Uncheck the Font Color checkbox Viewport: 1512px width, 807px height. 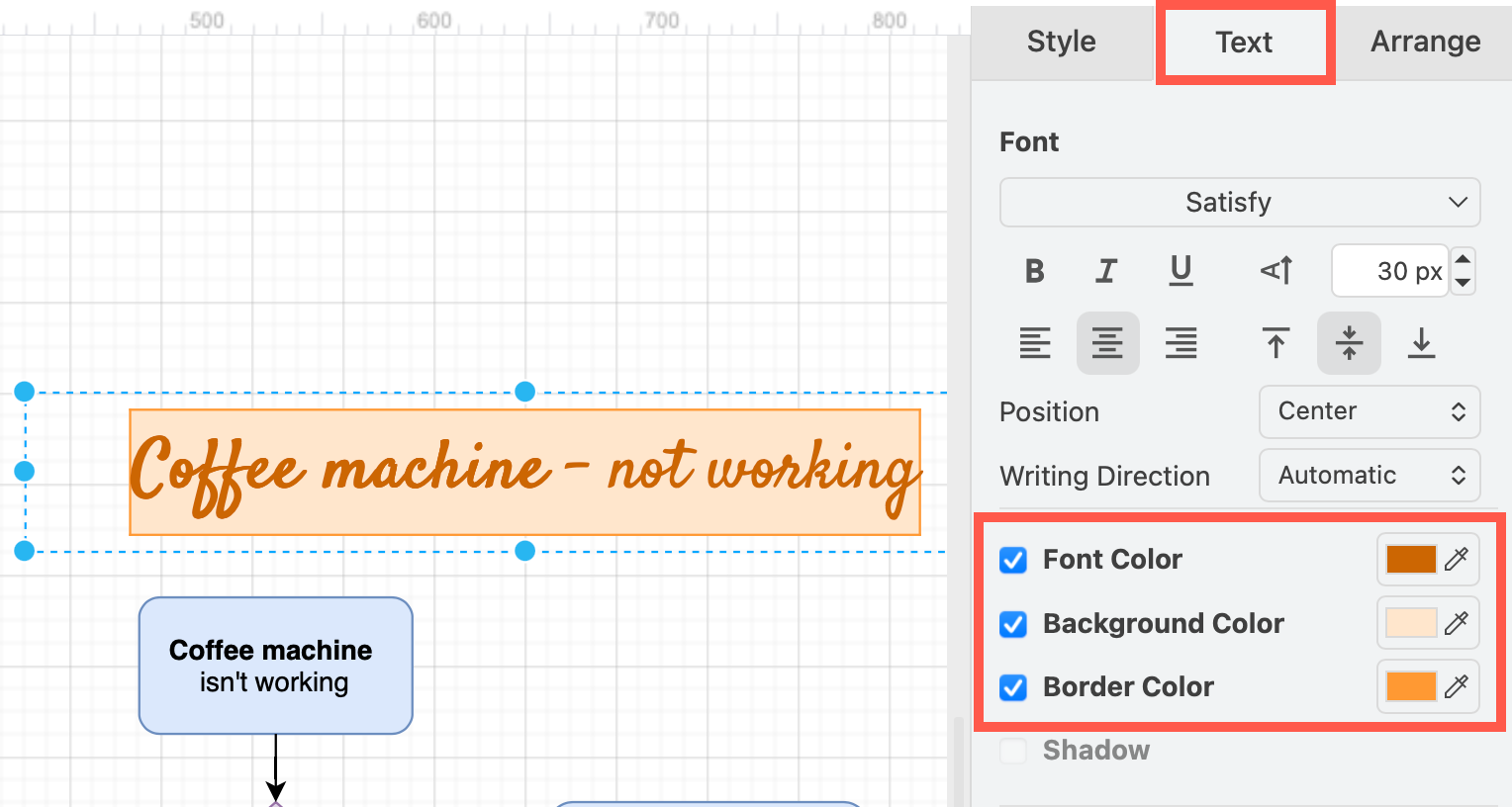(x=1013, y=560)
